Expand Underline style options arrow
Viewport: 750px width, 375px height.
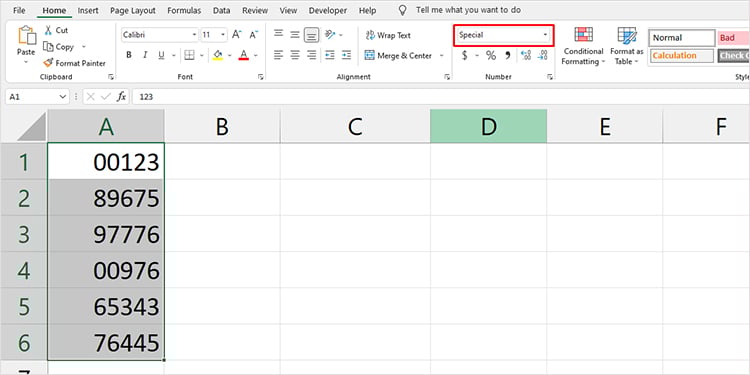click(173, 55)
